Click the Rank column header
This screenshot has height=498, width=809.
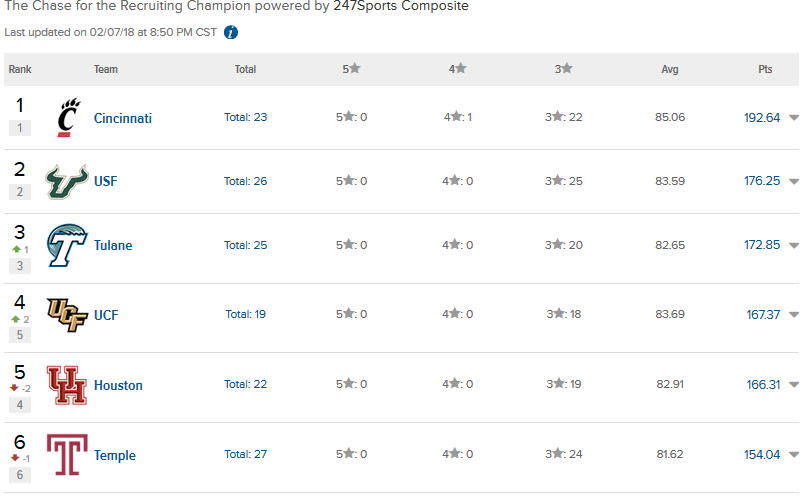pyautogui.click(x=20, y=69)
